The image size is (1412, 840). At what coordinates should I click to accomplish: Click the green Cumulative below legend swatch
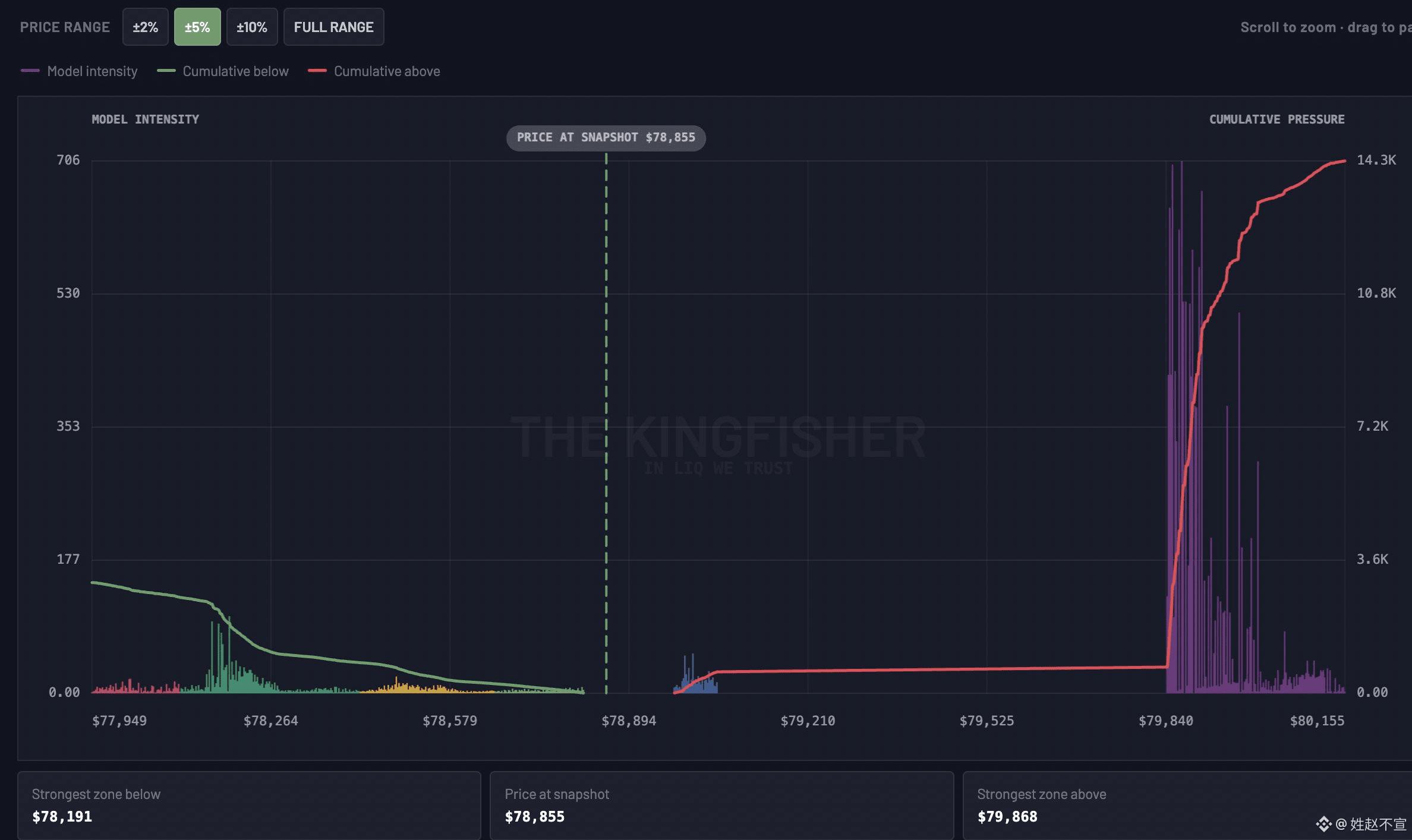pyautogui.click(x=166, y=71)
